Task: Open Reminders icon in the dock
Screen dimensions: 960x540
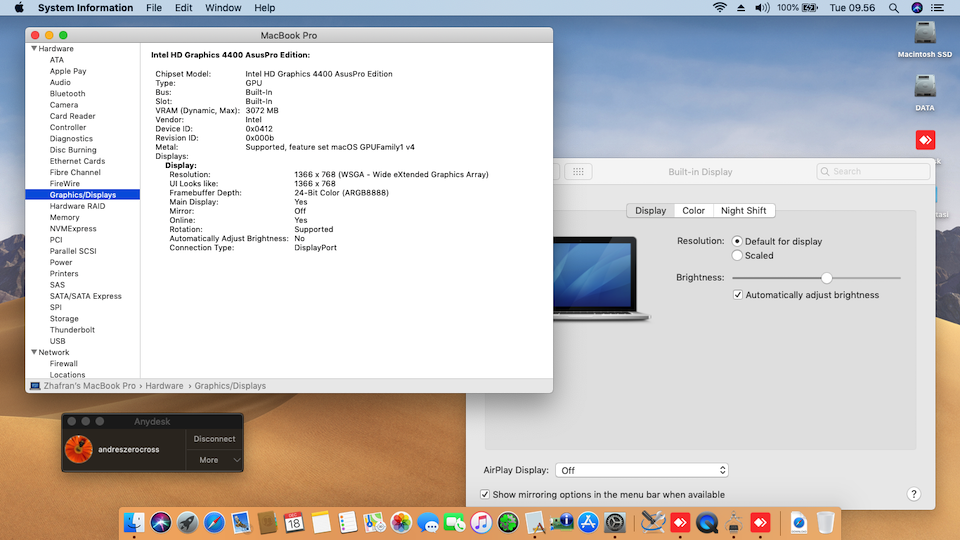Action: (x=347, y=523)
